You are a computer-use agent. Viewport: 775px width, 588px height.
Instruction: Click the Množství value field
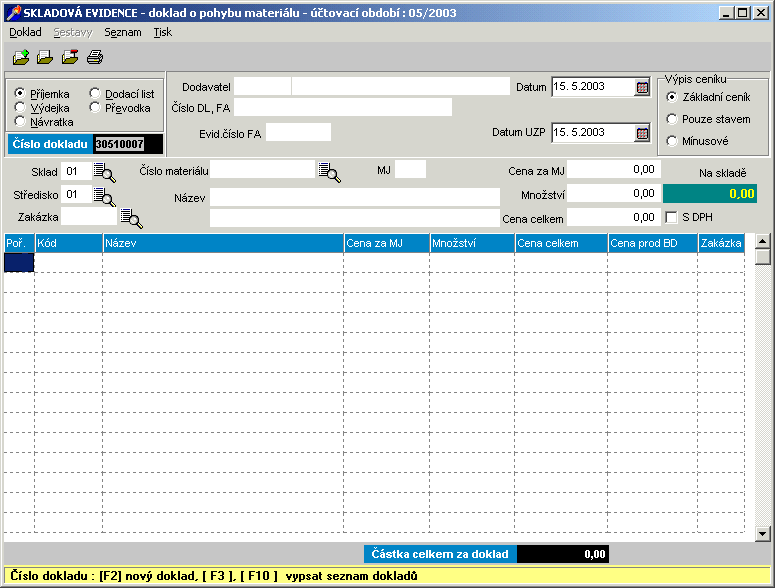click(614, 193)
